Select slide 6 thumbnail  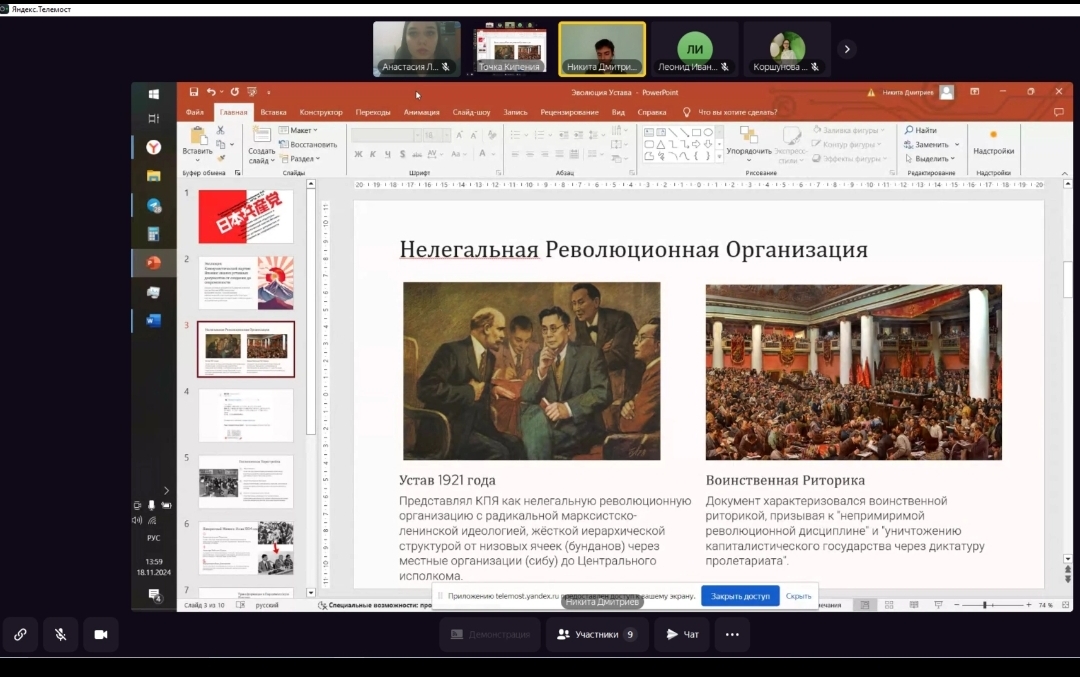click(x=246, y=548)
